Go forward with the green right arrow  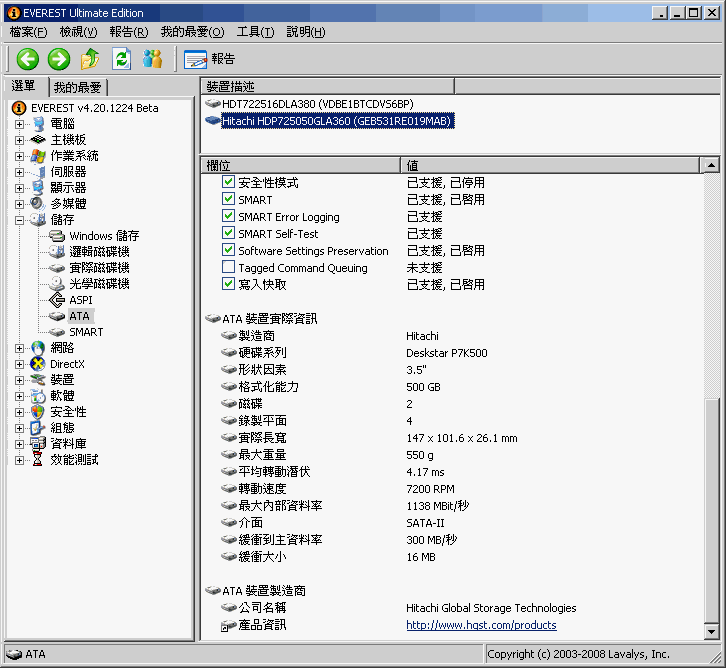[59, 59]
